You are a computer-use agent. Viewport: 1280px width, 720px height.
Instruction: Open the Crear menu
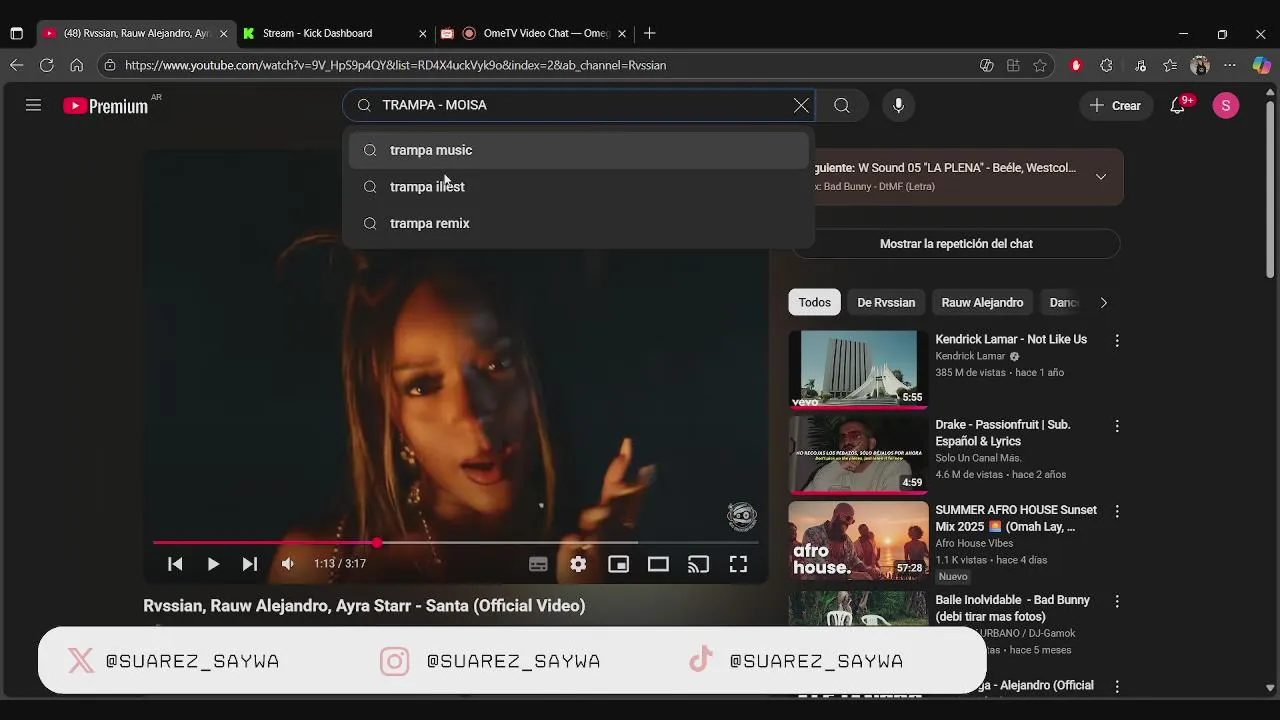coord(1115,105)
